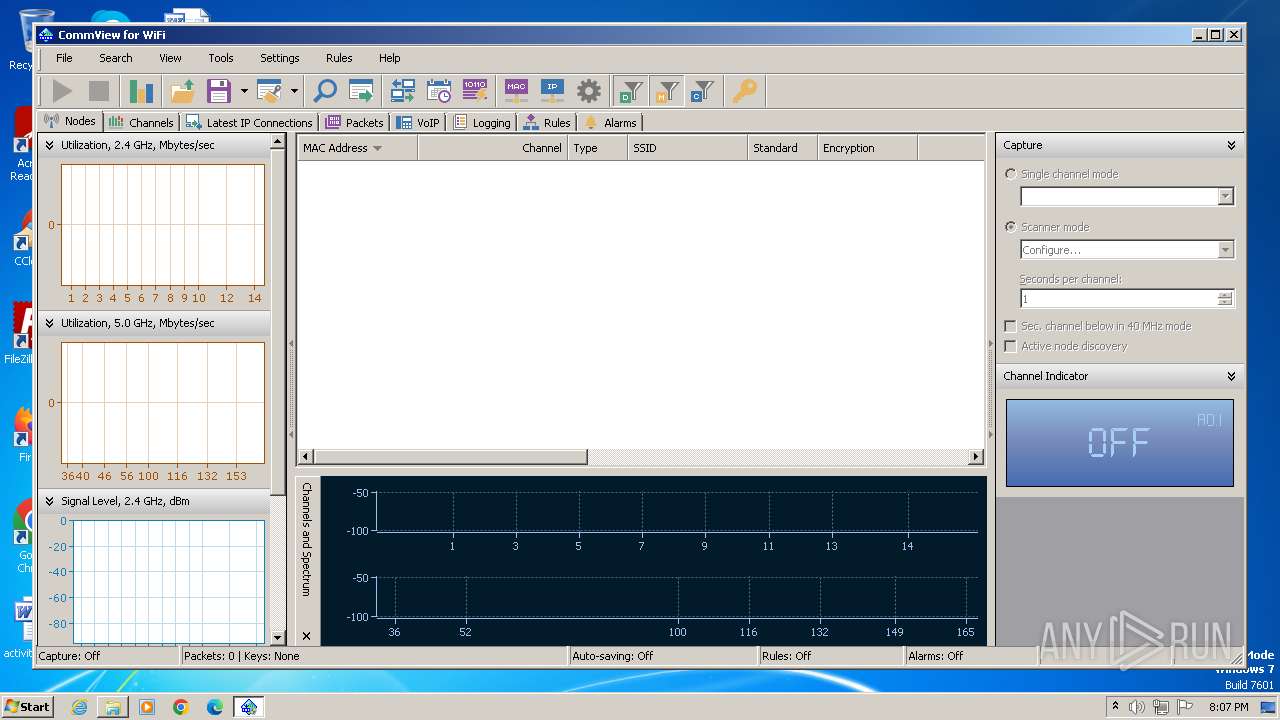Screen dimensions: 1280x720
Task: Select Scanner mode radio button
Action: coord(1010,227)
